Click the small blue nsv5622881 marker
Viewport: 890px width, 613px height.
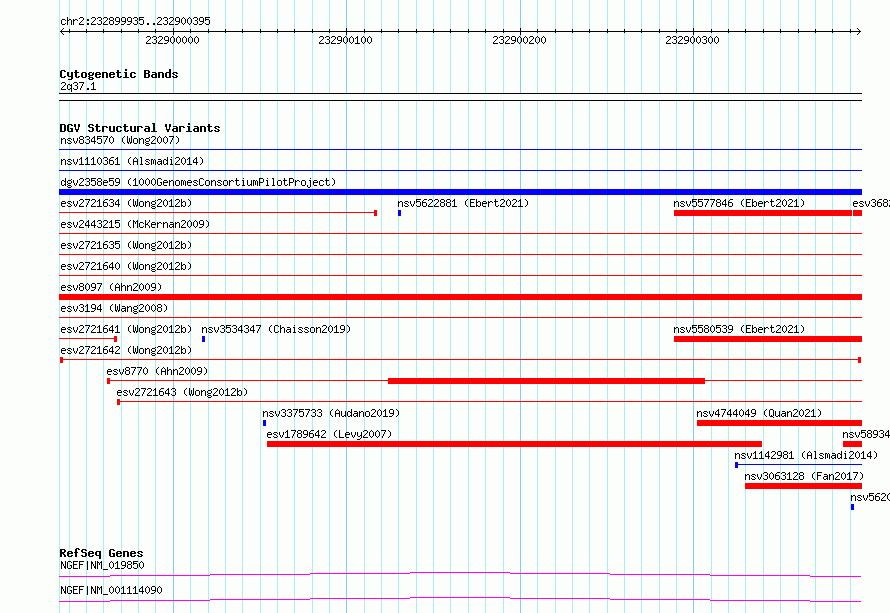point(400,213)
